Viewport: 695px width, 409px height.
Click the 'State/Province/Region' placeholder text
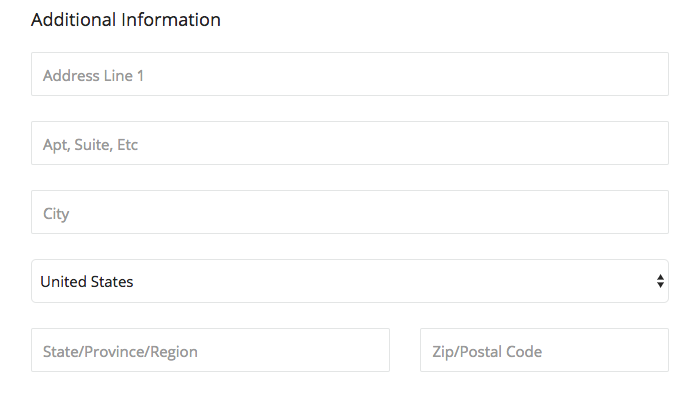tap(120, 351)
